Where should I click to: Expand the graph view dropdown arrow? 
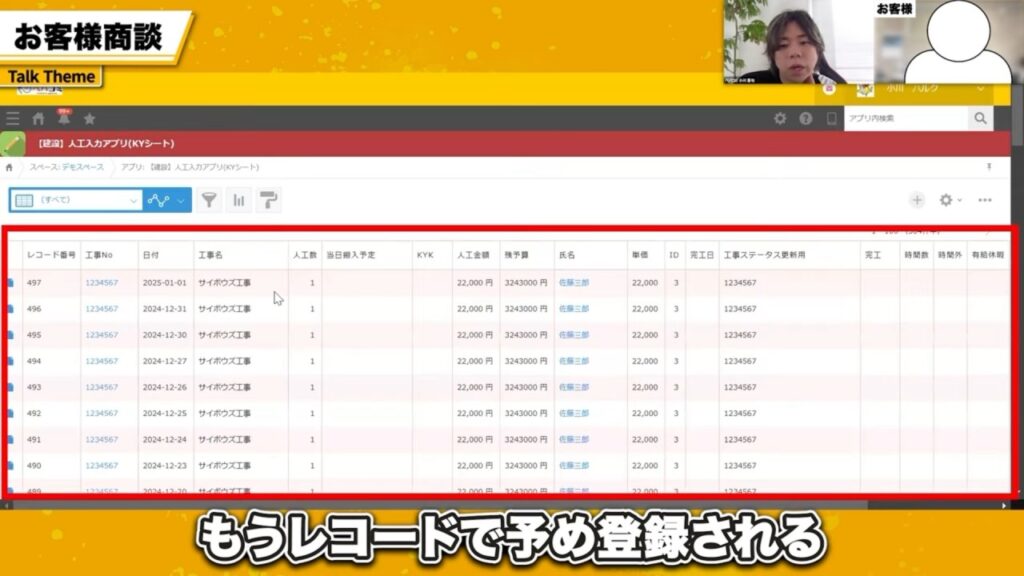(181, 200)
